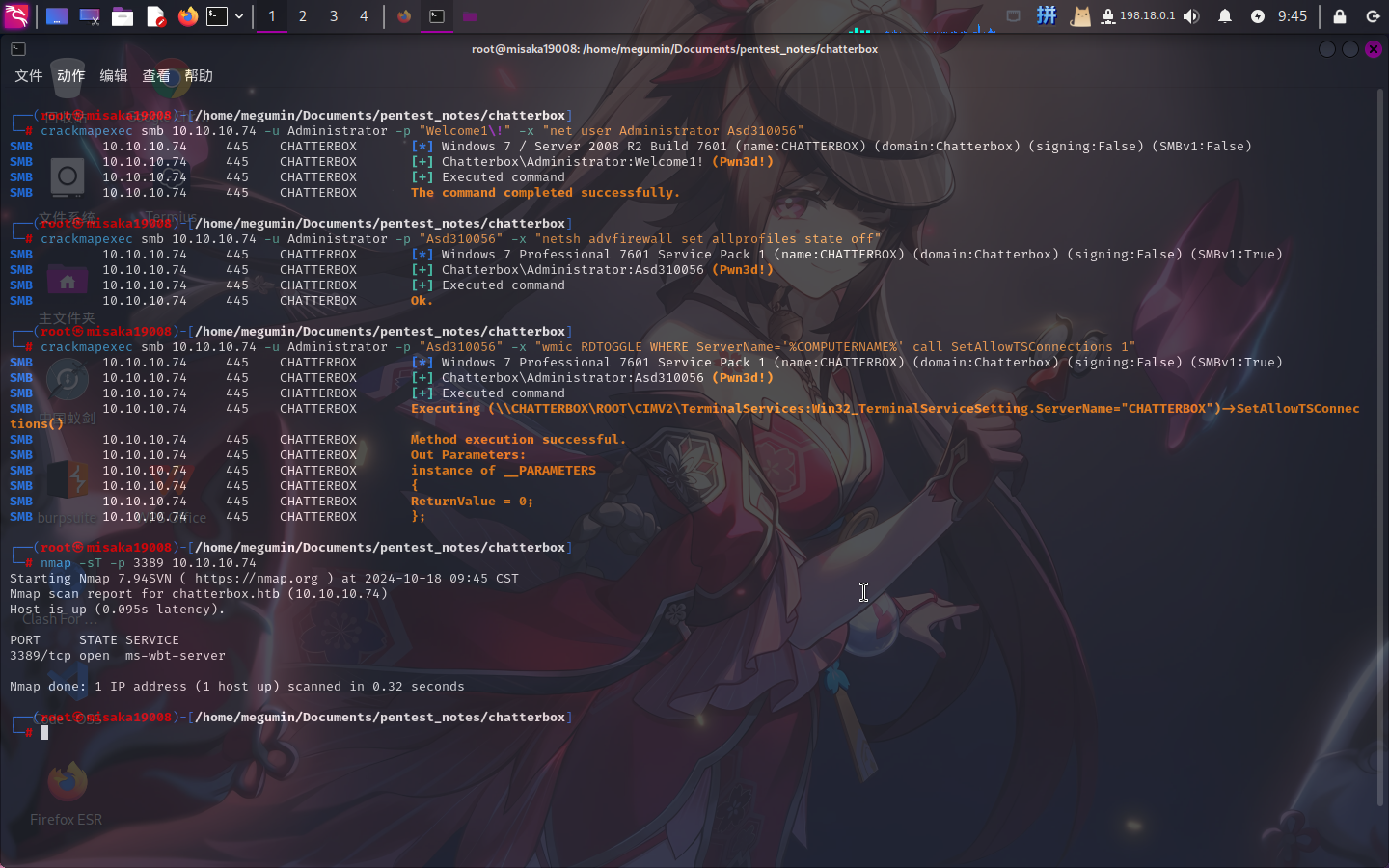Open the 帮助 menu in terminal
The height and width of the screenshot is (868, 1389).
[199, 76]
